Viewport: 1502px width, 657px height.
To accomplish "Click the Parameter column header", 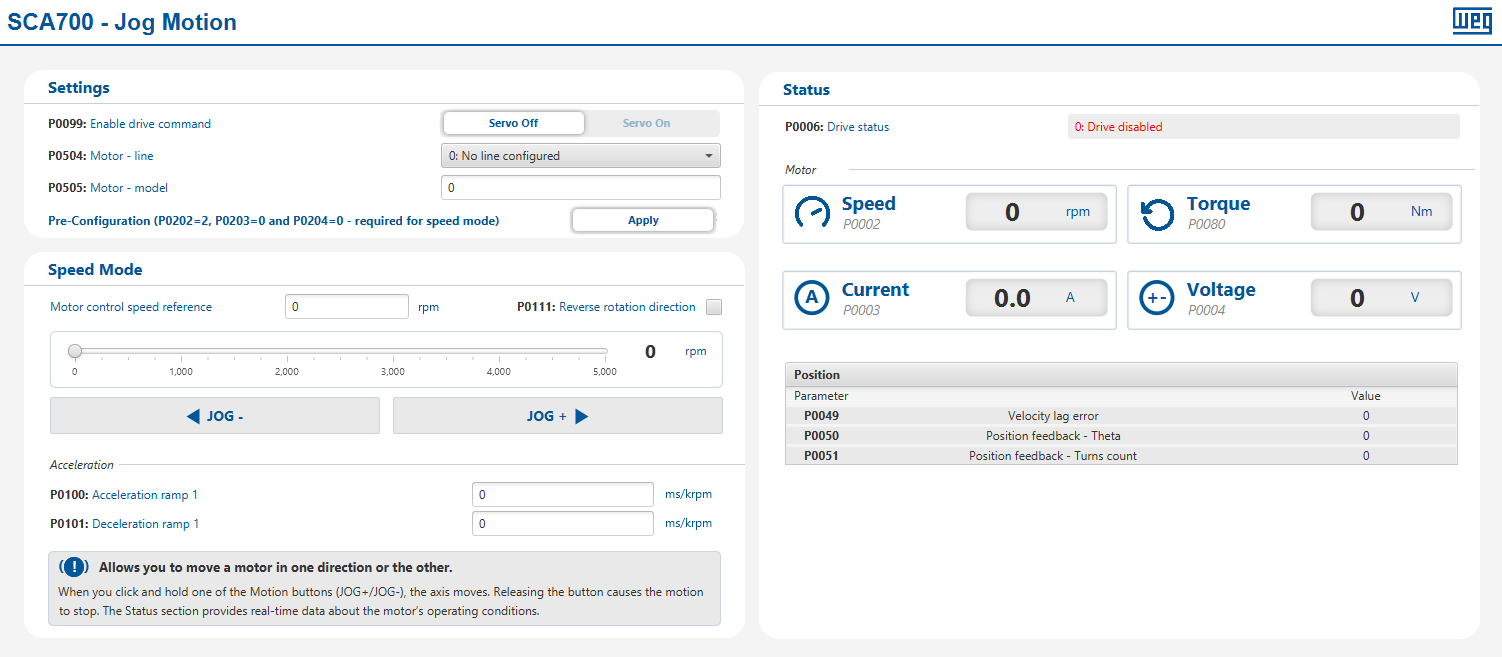I will [821, 396].
